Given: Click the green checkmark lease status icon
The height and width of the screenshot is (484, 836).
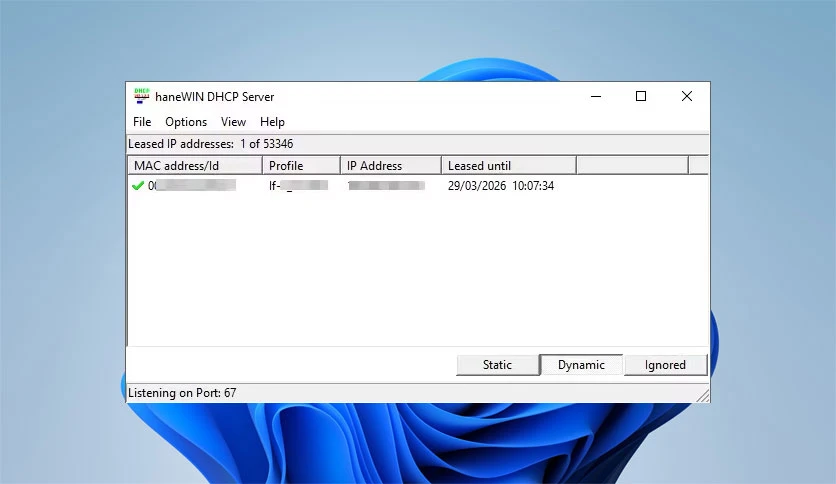Looking at the screenshot, I should (x=138, y=185).
